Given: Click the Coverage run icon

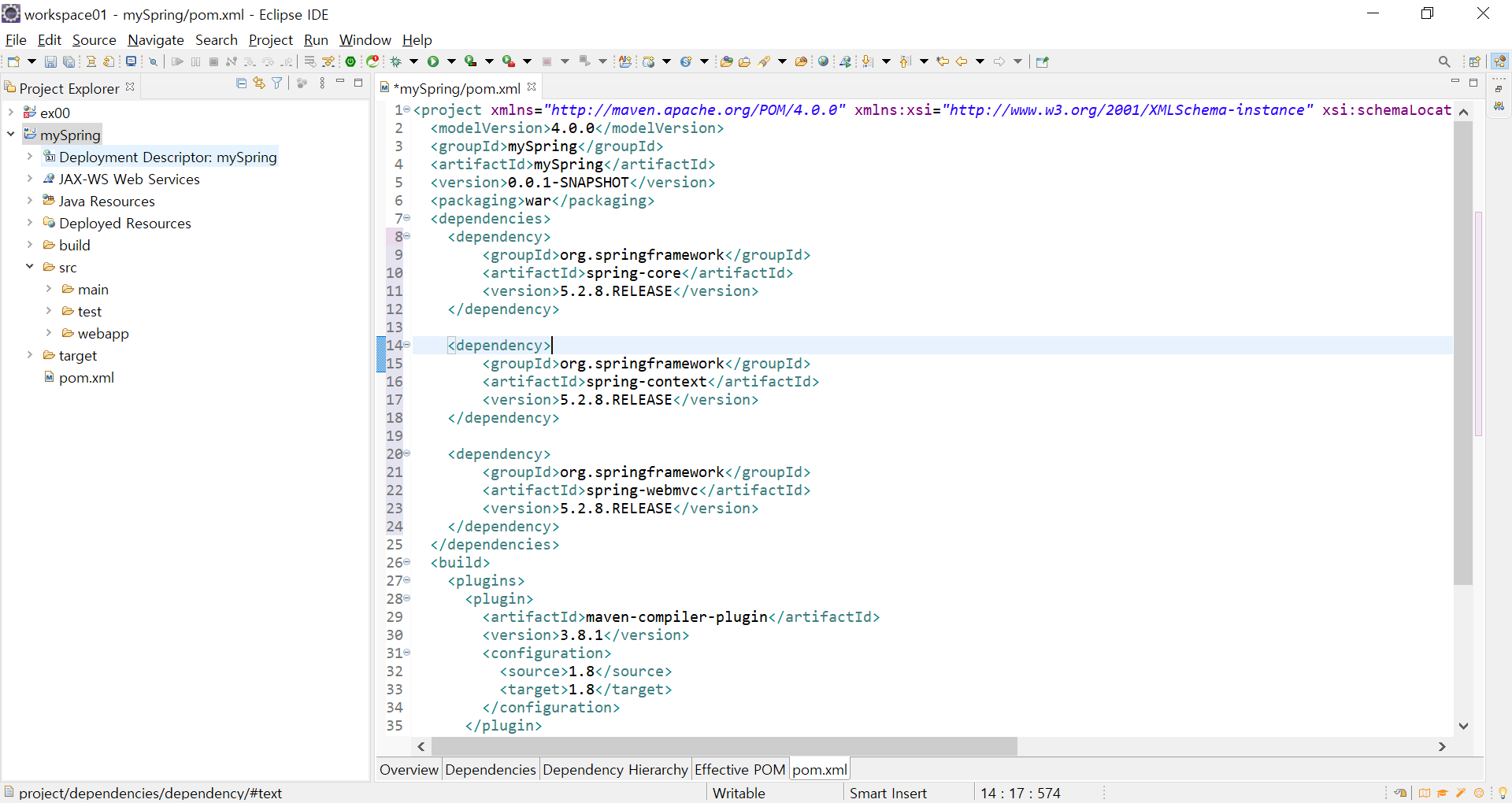Looking at the screenshot, I should pos(470,61).
